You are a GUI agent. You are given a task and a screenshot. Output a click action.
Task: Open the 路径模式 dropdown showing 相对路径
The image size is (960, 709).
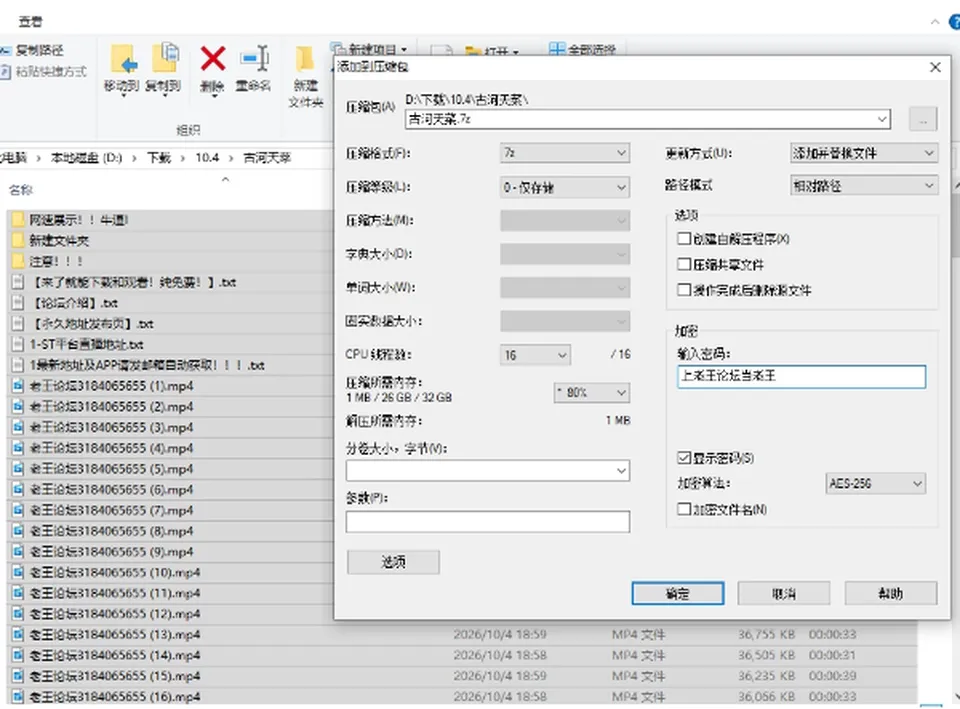863,186
